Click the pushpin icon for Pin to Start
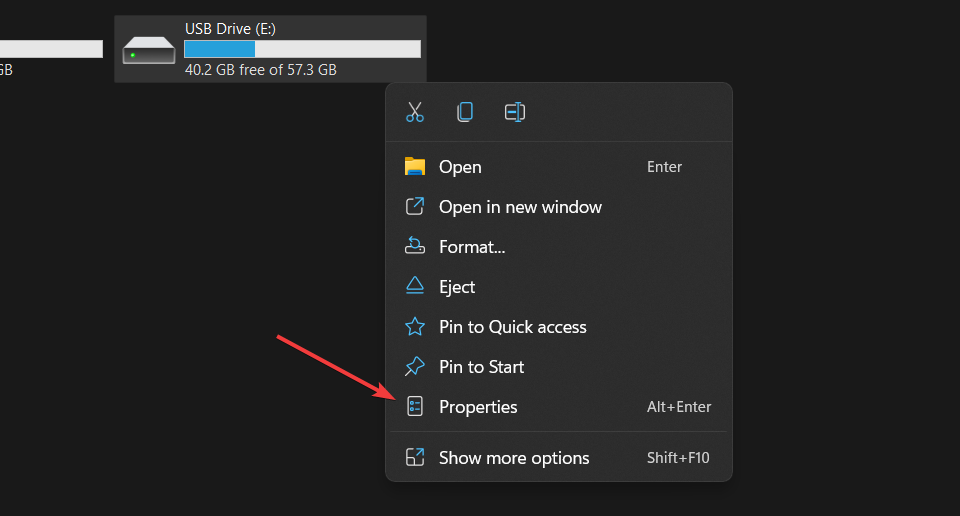 click(415, 367)
